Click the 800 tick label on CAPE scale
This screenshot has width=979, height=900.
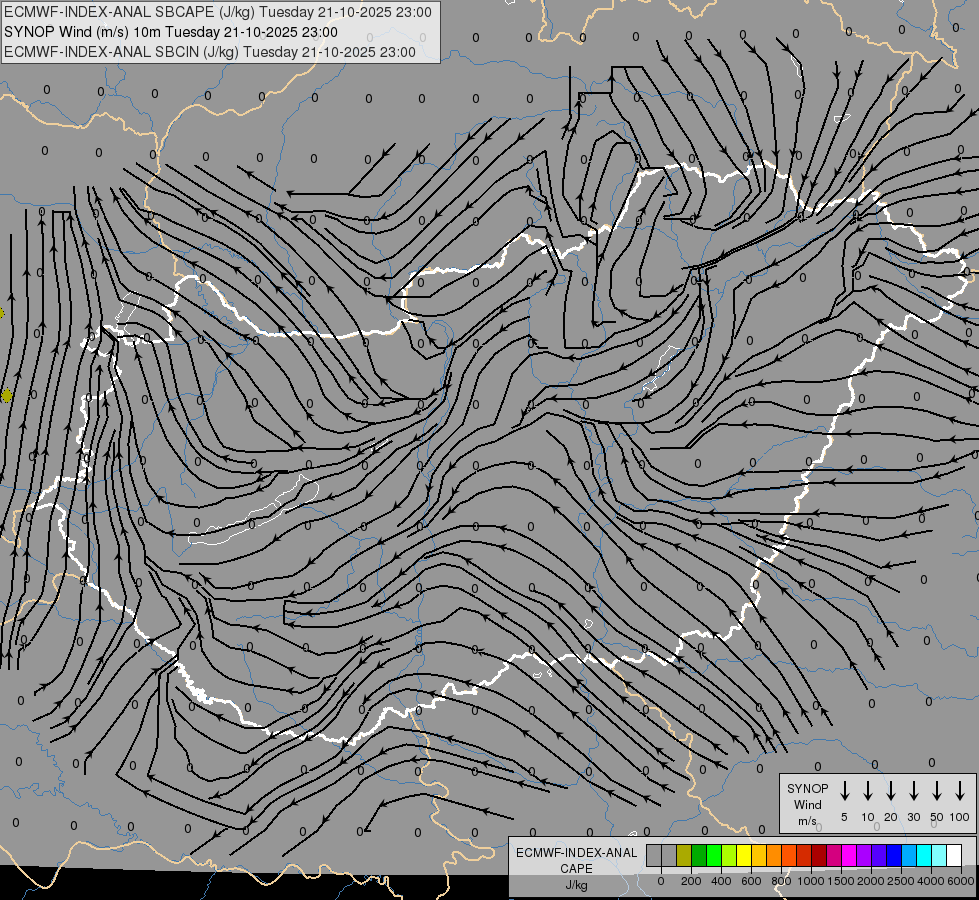[x=781, y=881]
